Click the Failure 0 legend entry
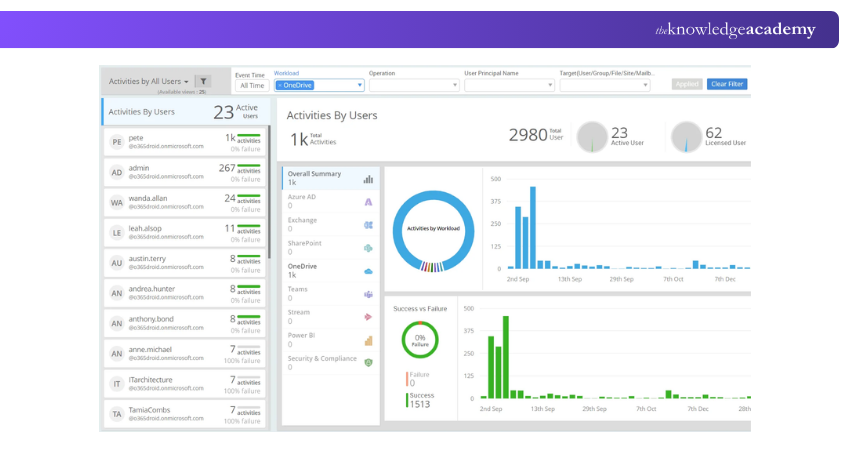Image resolution: width=850 pixels, height=450 pixels. (417, 379)
